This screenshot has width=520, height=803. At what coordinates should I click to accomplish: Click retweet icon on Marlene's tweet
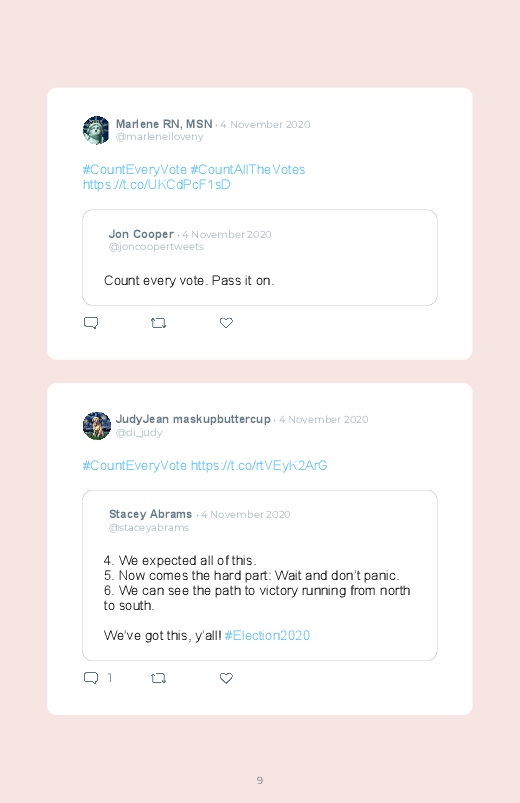coord(158,323)
